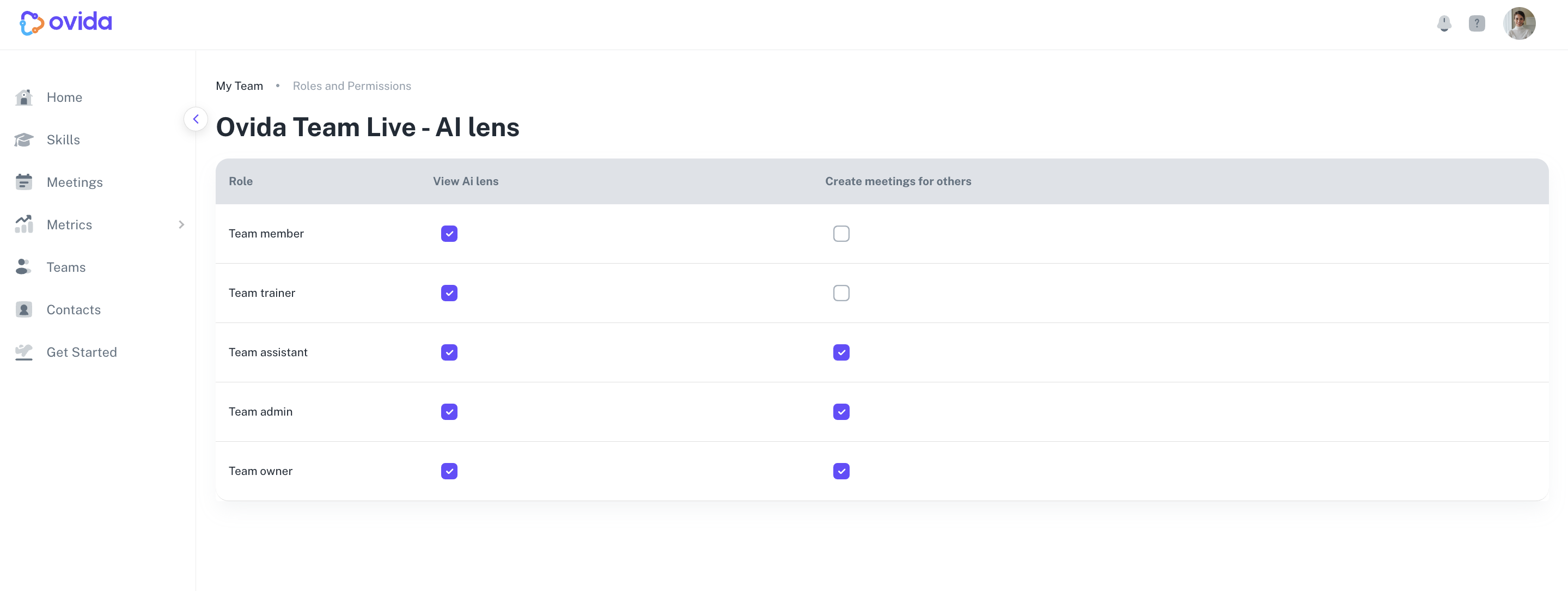1568x591 pixels.
Task: Open the help question mark icon
Action: (x=1477, y=24)
